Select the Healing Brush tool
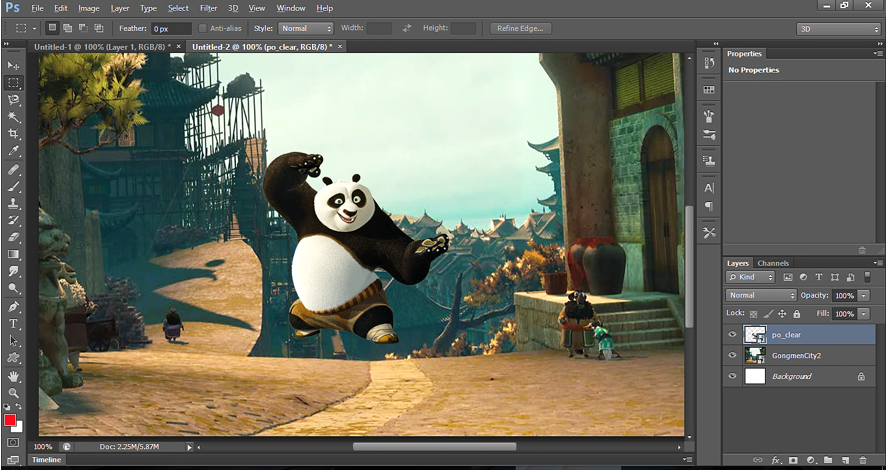The width and height of the screenshot is (887, 470). 14,170
